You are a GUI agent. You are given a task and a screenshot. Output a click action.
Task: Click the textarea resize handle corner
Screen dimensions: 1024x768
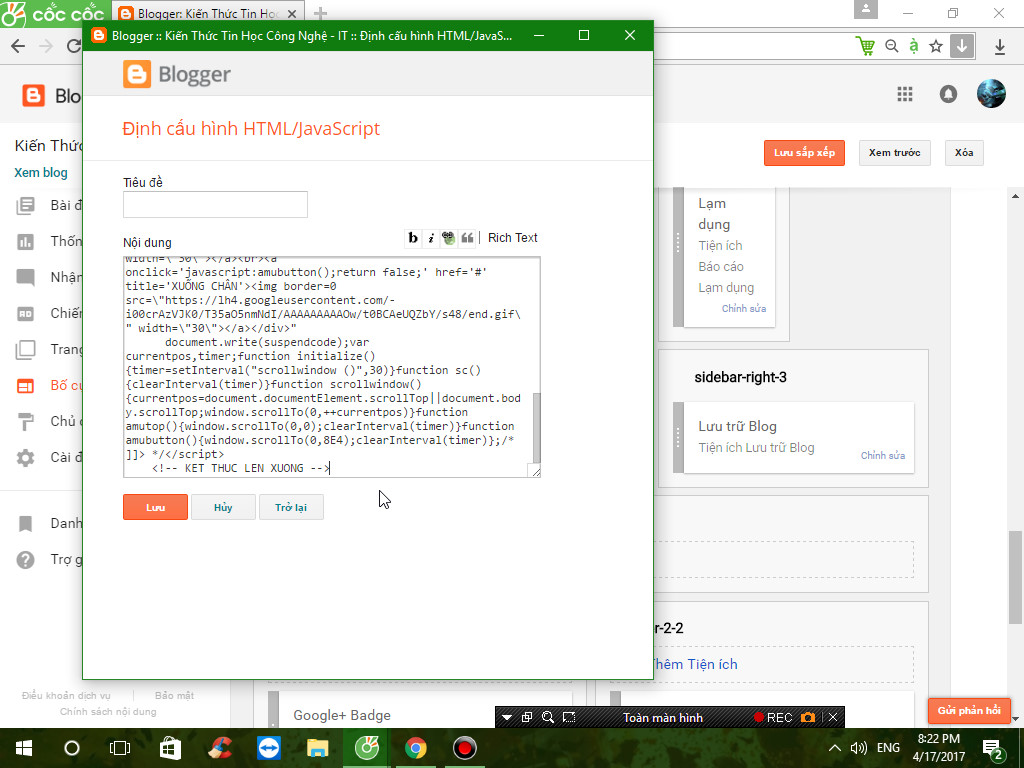536,472
